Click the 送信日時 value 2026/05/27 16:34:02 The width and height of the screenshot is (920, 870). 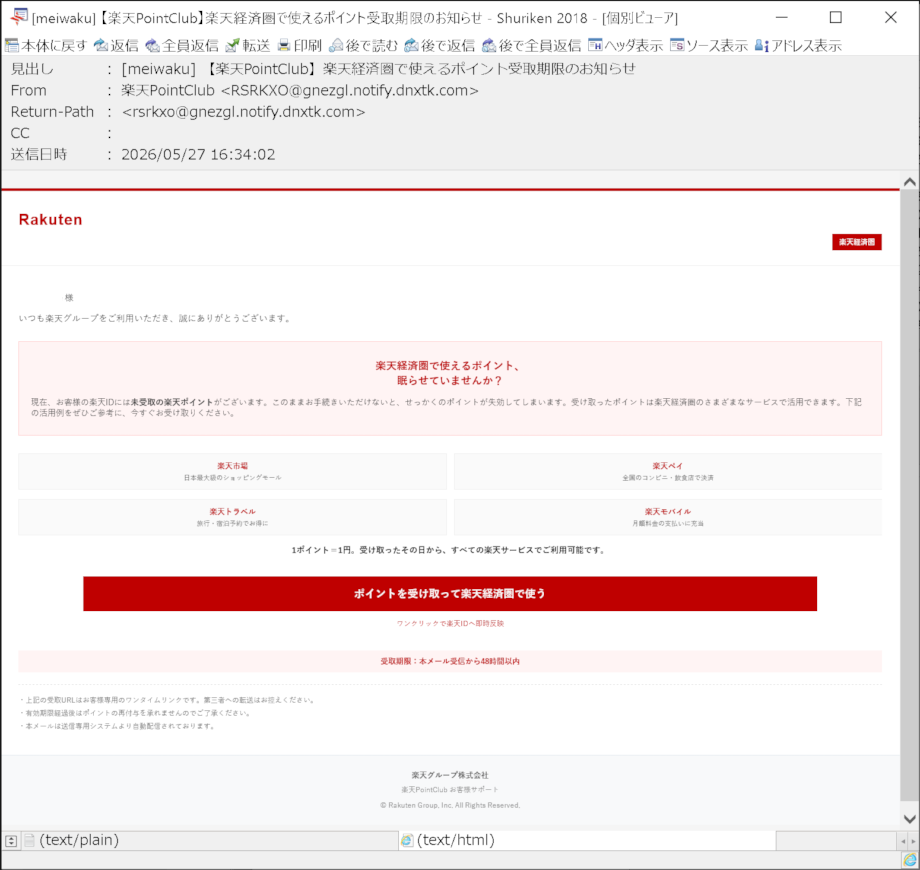tap(198, 154)
